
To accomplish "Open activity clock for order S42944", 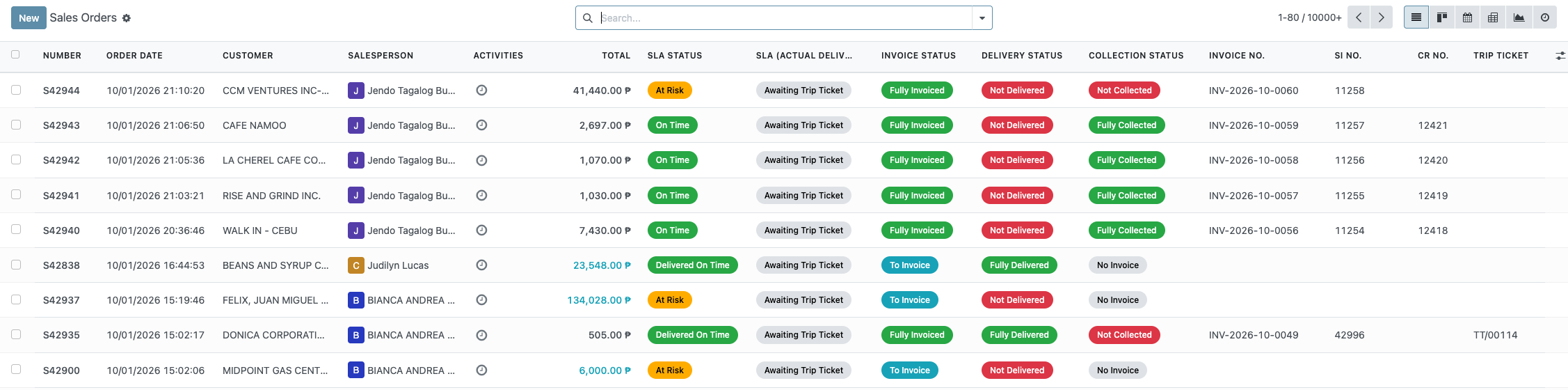I will tap(481, 90).
